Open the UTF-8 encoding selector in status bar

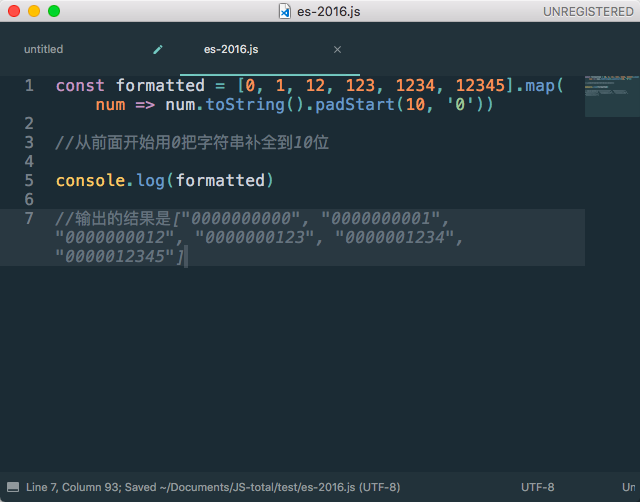[x=538, y=487]
